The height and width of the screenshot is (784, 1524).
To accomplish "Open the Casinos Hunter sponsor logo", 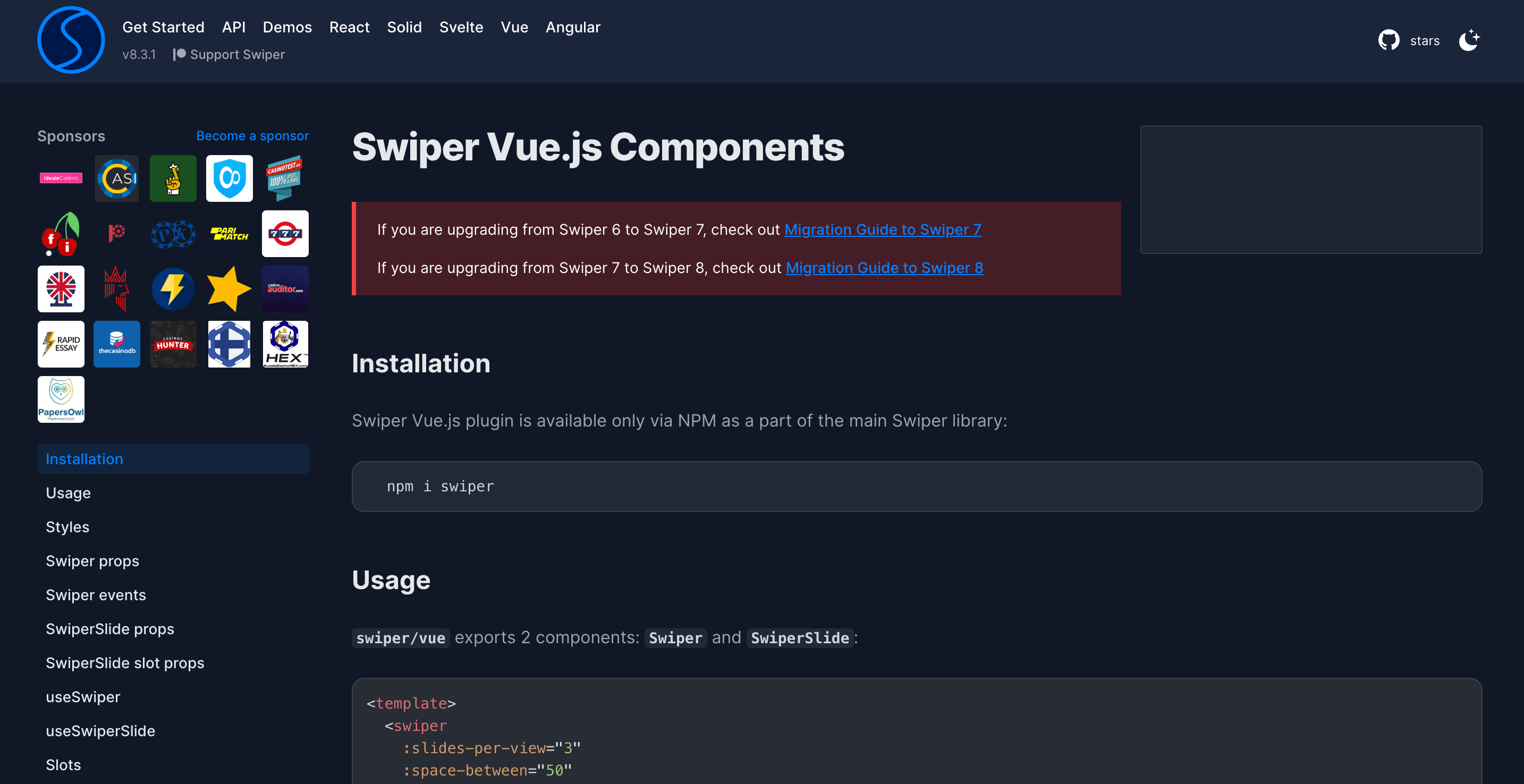I will click(173, 344).
